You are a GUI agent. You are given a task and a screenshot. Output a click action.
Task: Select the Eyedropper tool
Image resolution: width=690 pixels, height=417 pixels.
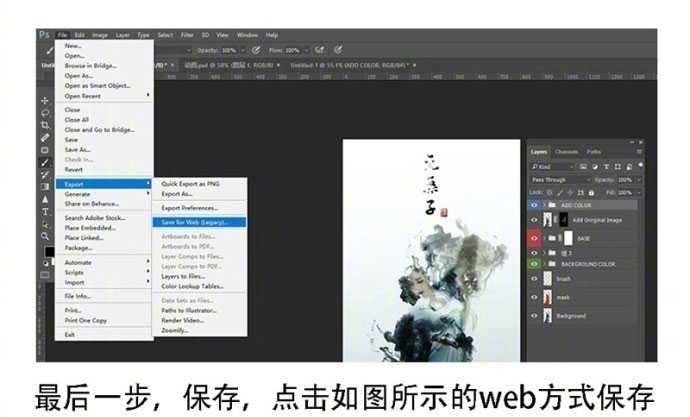[45, 137]
